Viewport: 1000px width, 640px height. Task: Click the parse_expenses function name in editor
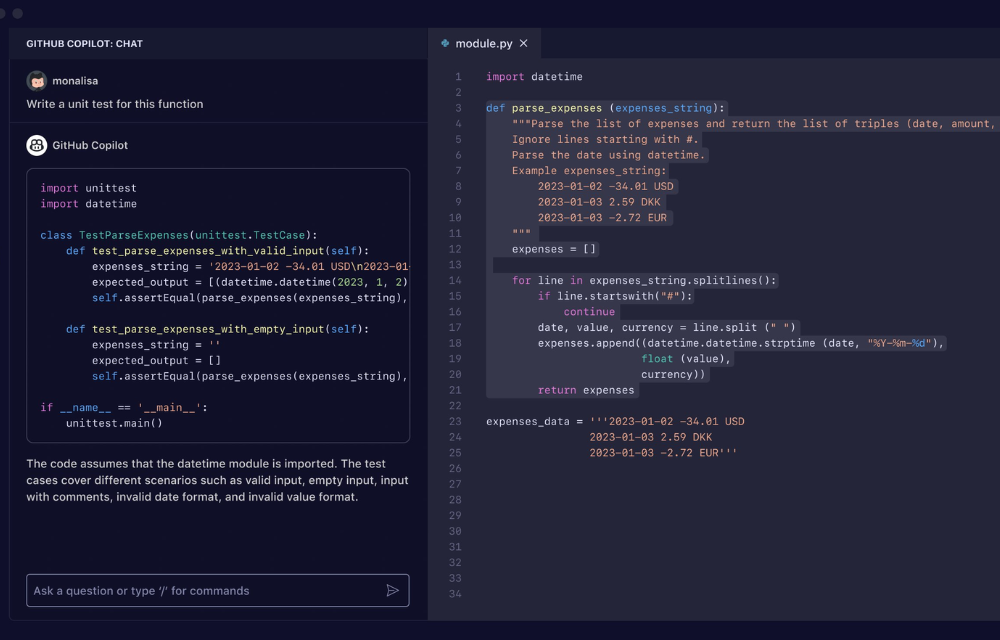click(x=557, y=108)
